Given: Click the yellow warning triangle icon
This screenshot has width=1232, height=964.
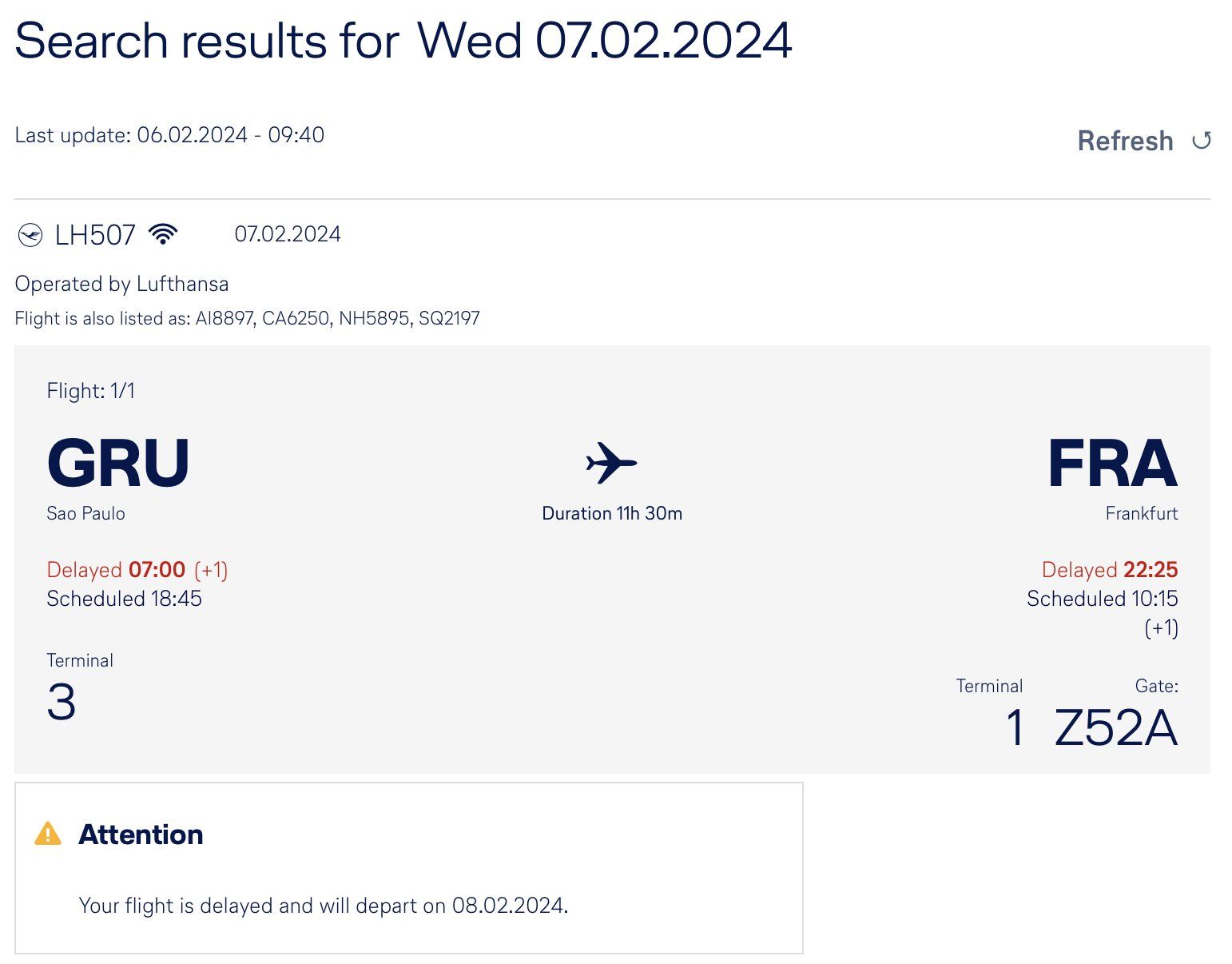Looking at the screenshot, I should (48, 834).
